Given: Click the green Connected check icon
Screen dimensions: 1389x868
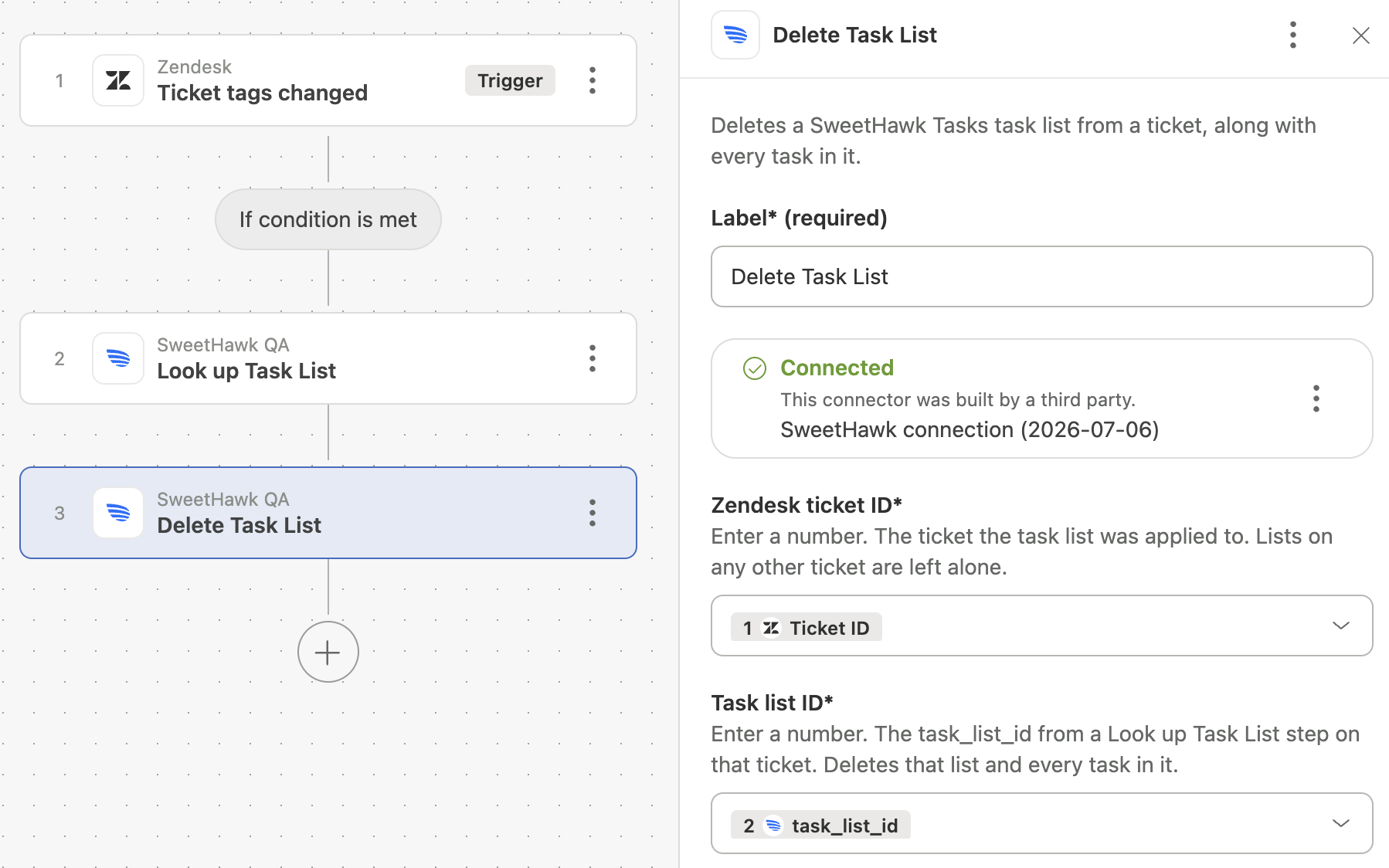Looking at the screenshot, I should click(755, 368).
